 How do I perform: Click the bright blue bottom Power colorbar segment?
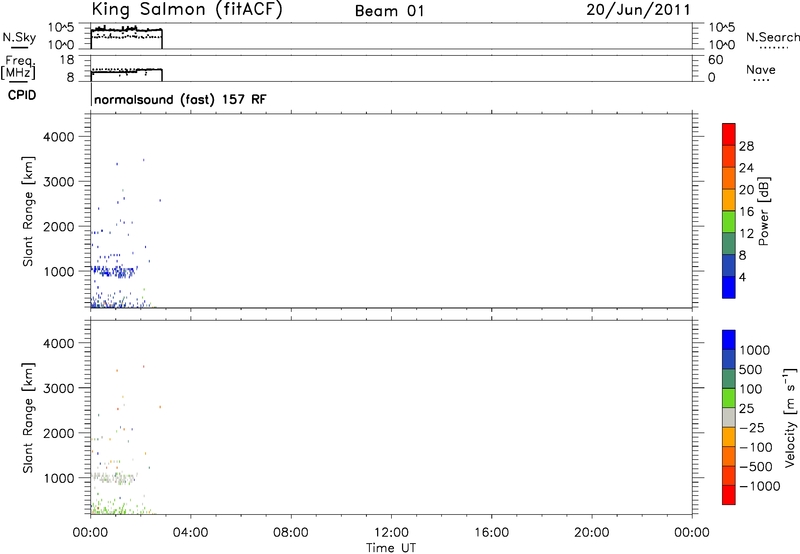click(x=729, y=287)
